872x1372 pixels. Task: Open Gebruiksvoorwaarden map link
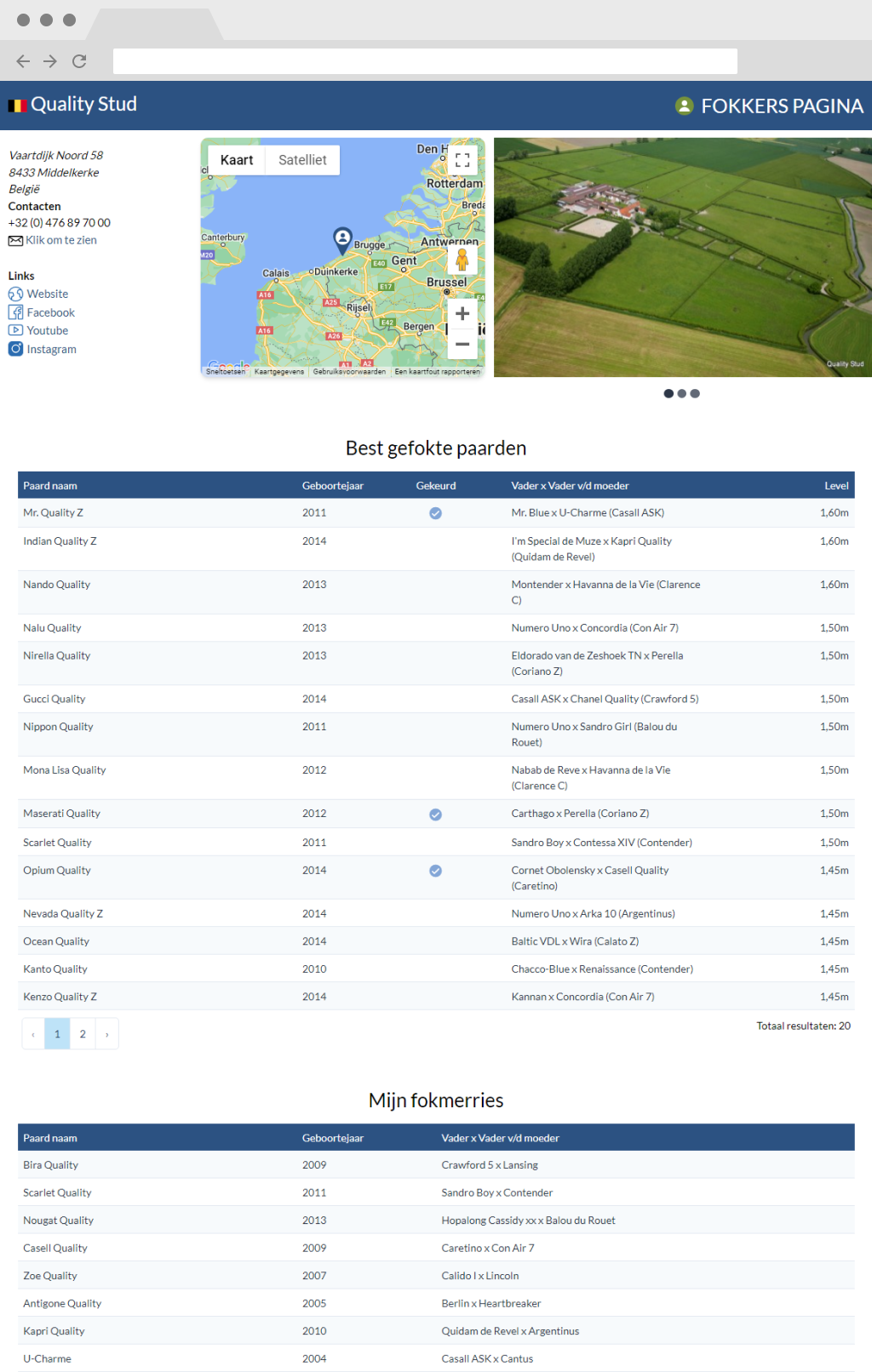tap(349, 372)
